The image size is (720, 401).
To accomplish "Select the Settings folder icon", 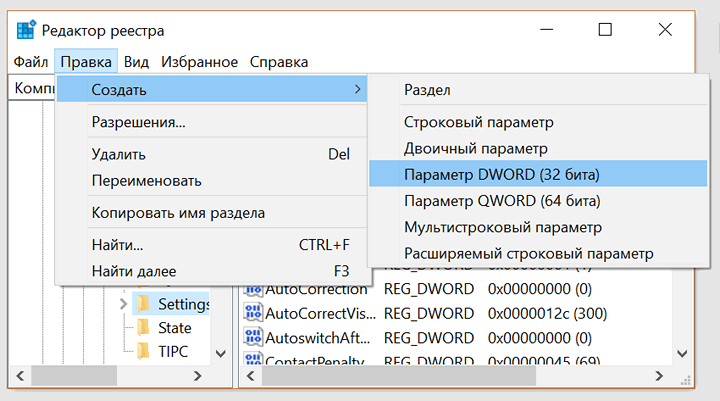I will click(143, 304).
